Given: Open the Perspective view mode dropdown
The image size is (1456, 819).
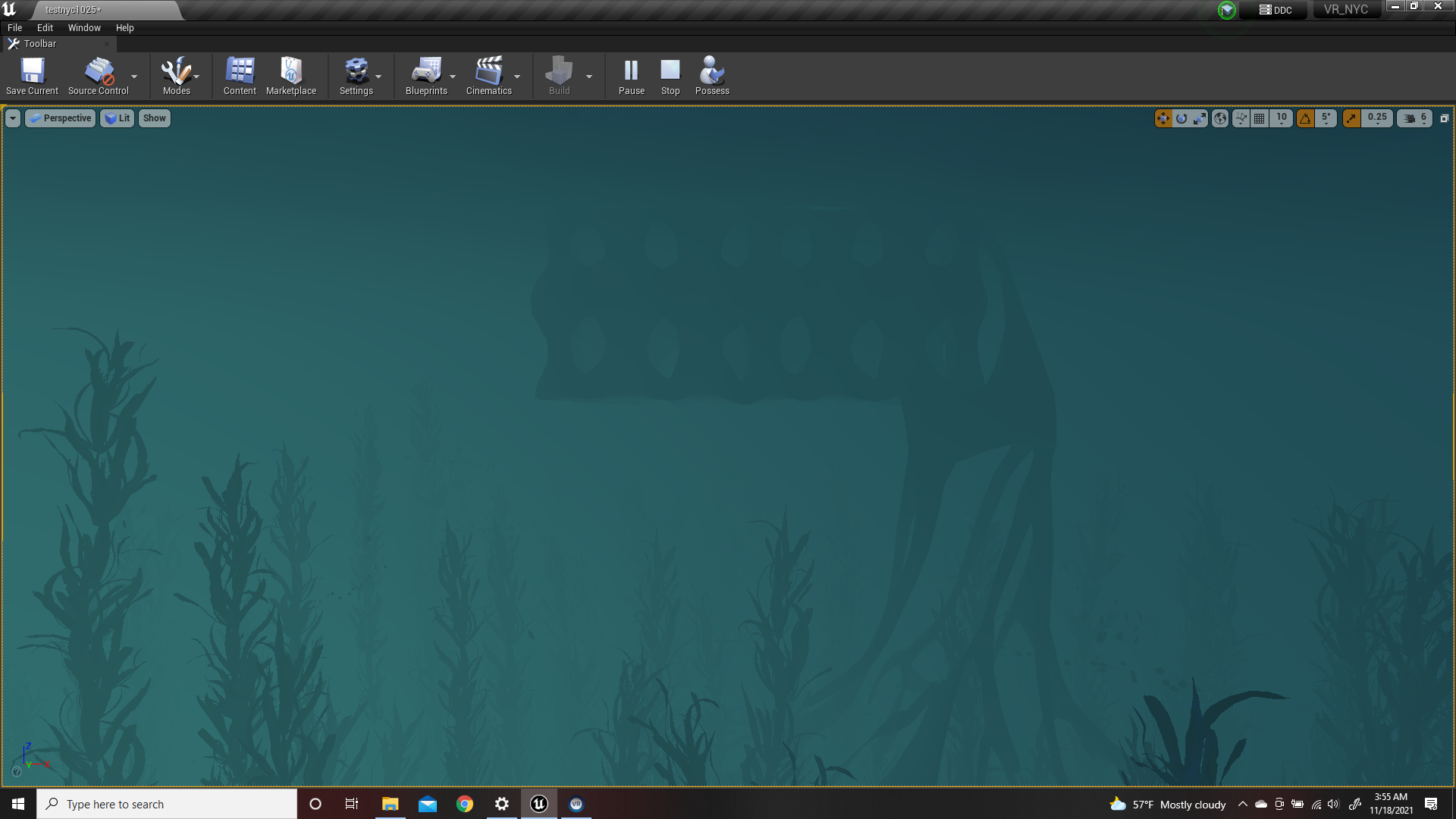Looking at the screenshot, I should point(60,118).
